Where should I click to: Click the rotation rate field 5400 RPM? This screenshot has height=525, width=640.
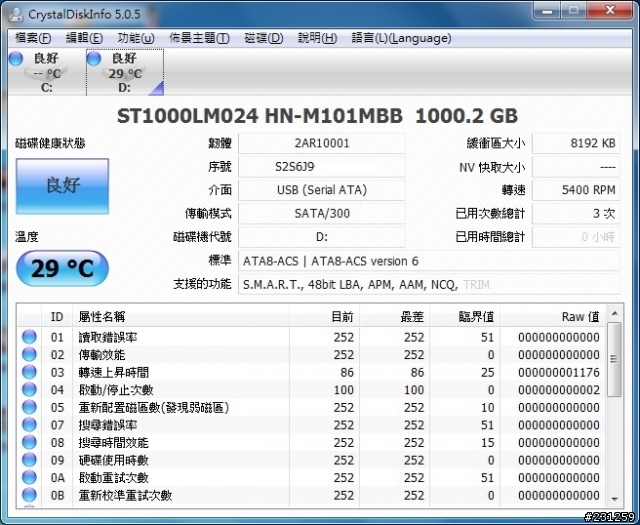[x=576, y=190]
